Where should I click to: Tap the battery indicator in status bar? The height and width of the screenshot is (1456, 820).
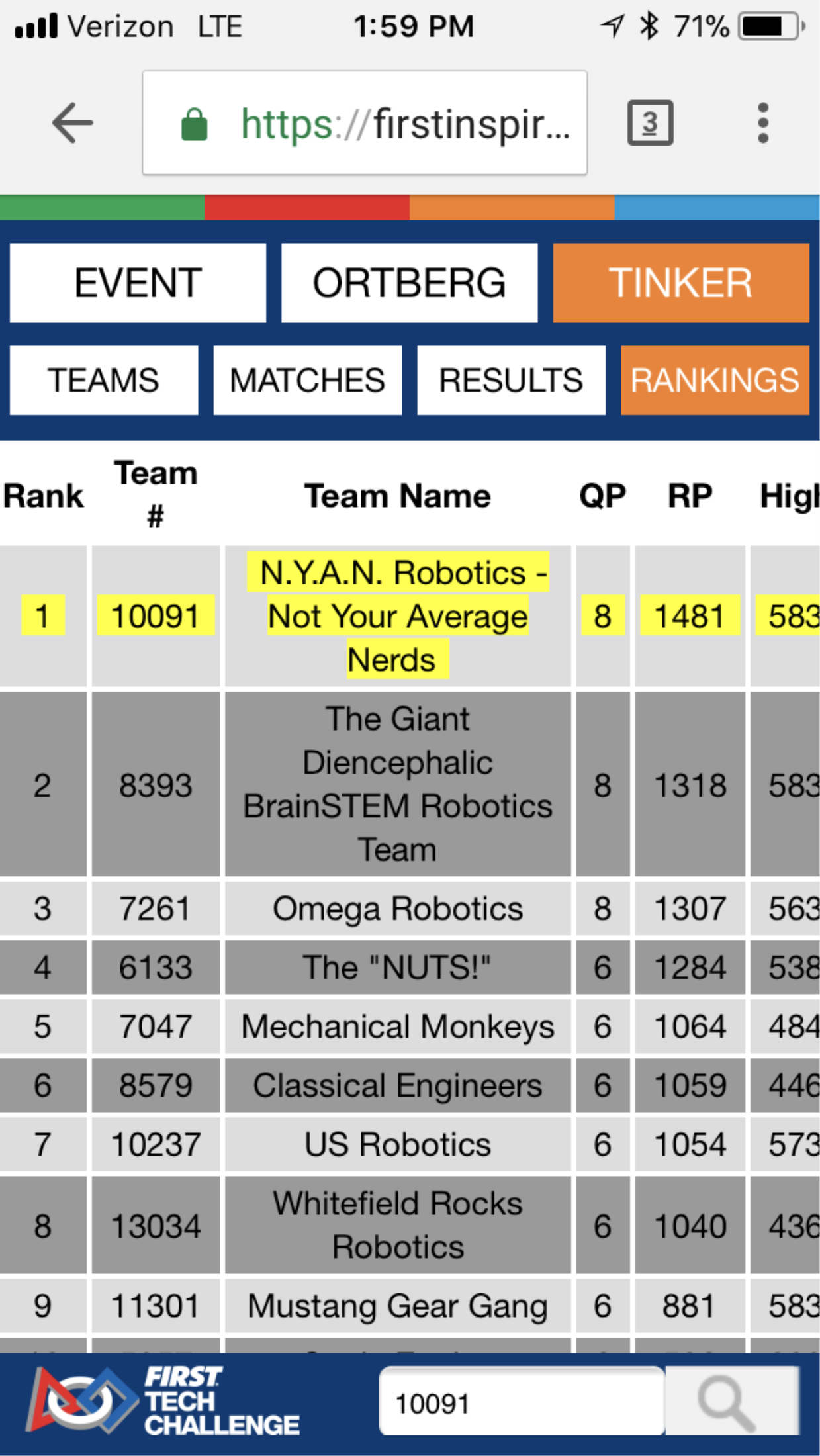click(x=772, y=26)
